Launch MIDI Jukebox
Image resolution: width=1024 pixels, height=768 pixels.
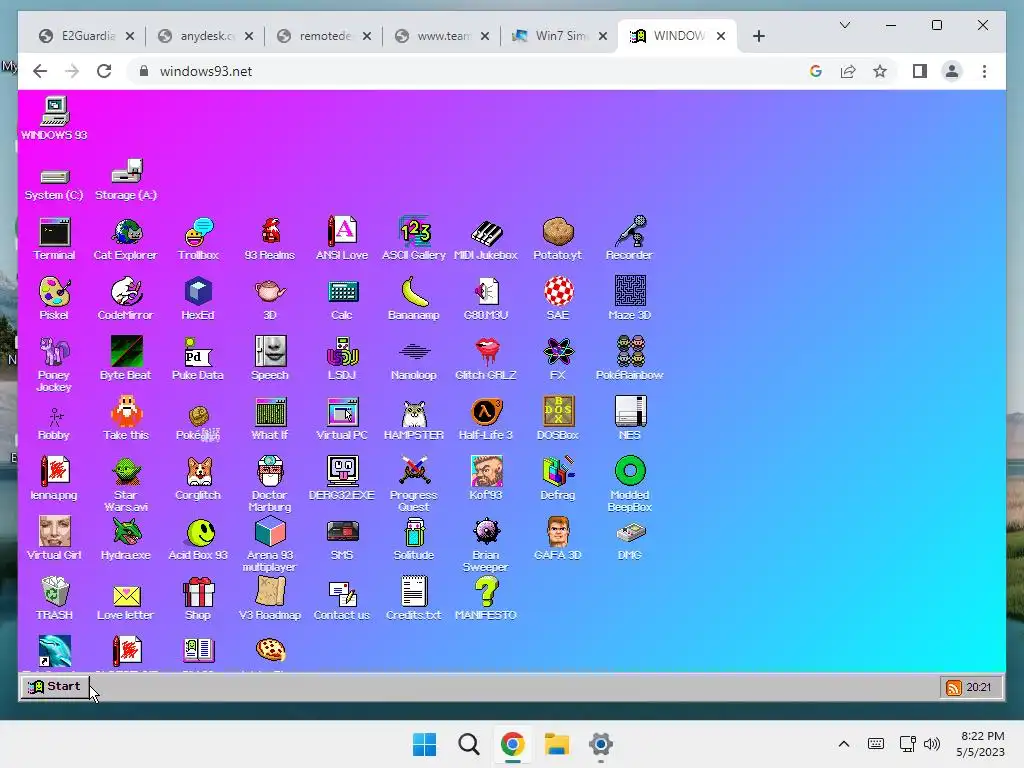pyautogui.click(x=486, y=239)
